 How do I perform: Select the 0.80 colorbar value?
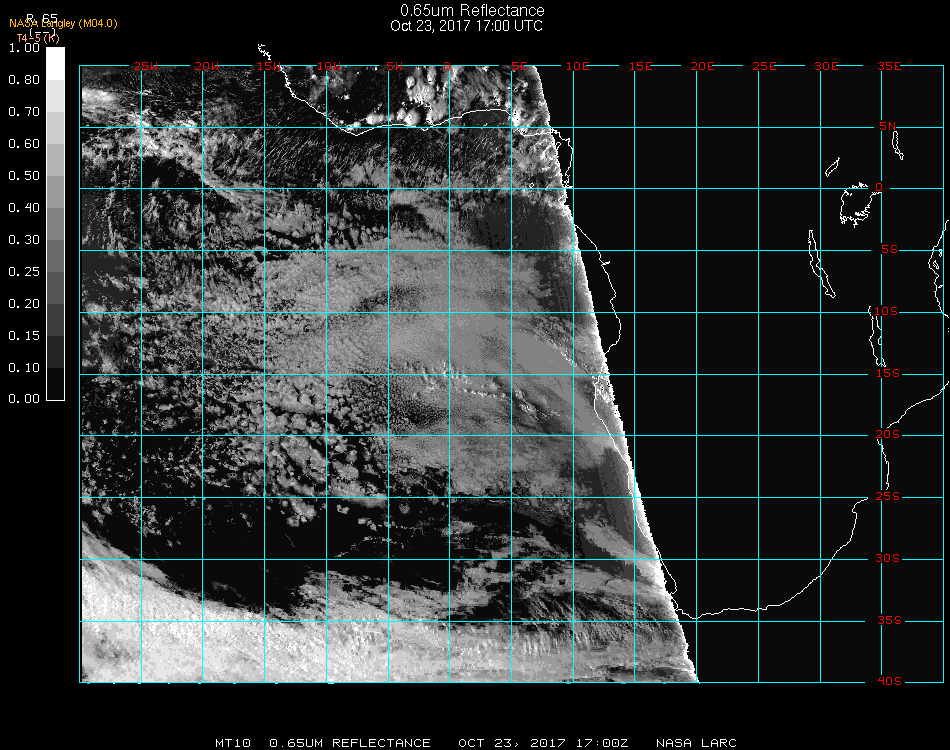[24, 80]
